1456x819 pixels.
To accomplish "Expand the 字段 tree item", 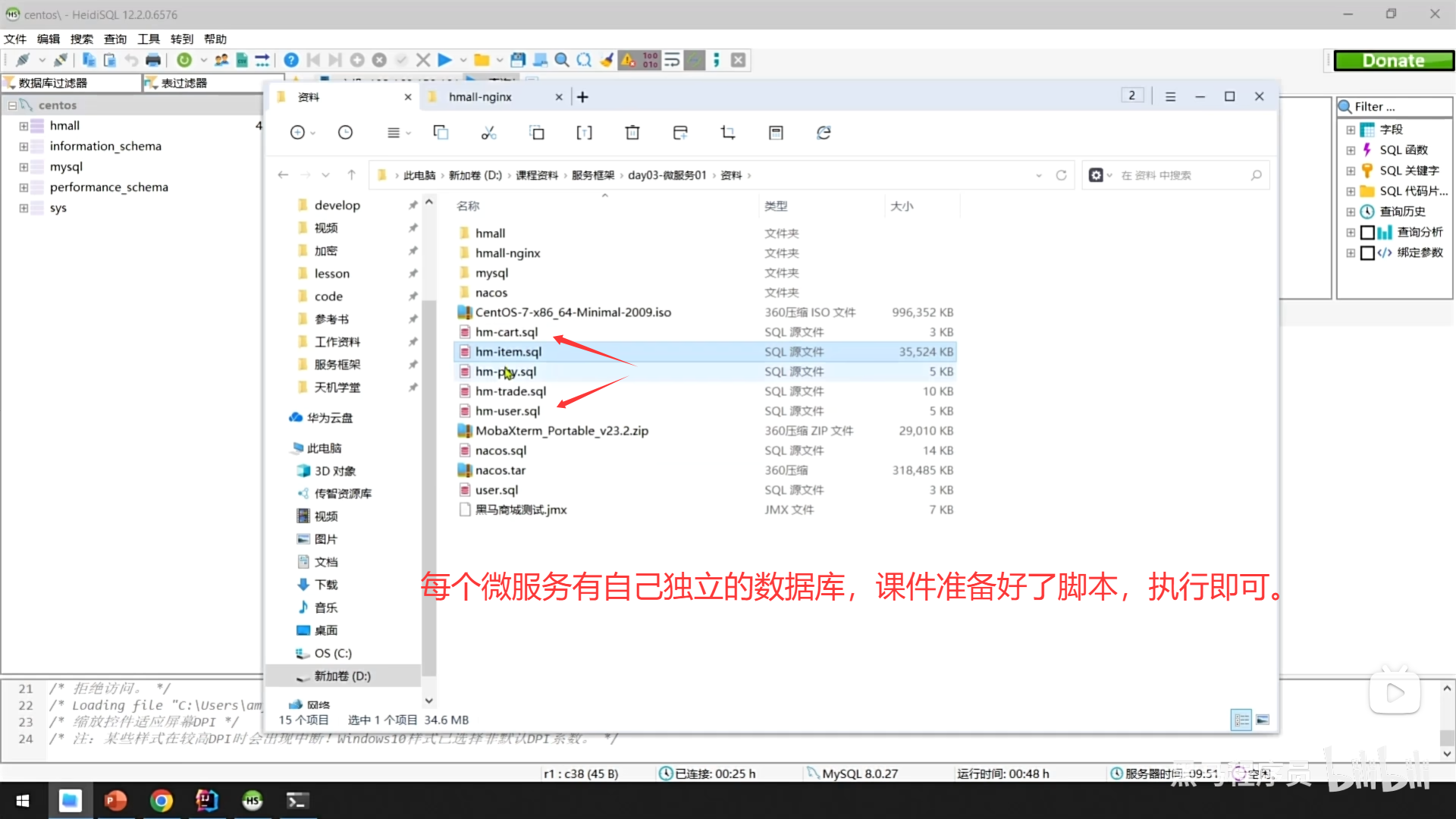I will [1351, 129].
